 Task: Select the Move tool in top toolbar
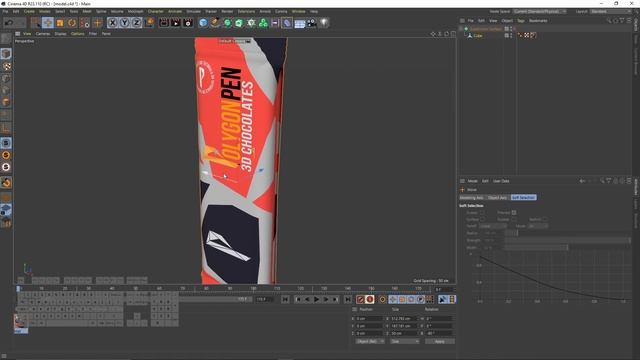click(x=48, y=23)
